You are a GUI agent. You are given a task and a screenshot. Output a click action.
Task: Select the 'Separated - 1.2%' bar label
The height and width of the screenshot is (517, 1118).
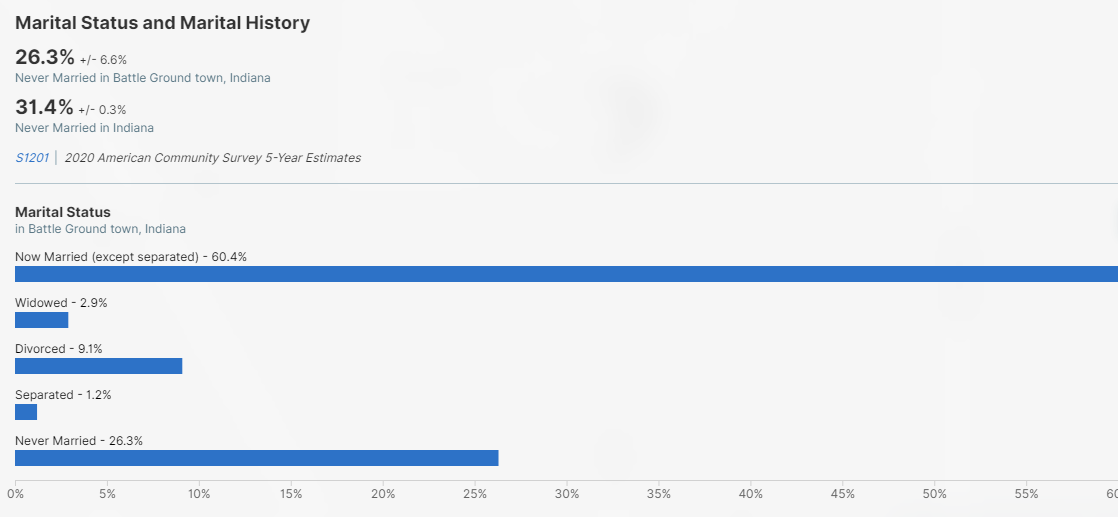tap(63, 395)
